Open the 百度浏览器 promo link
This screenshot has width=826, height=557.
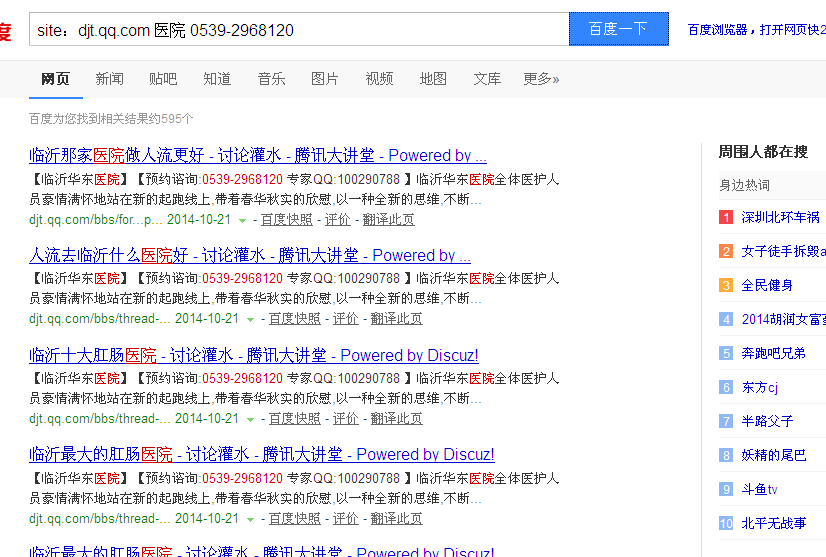click(x=756, y=30)
